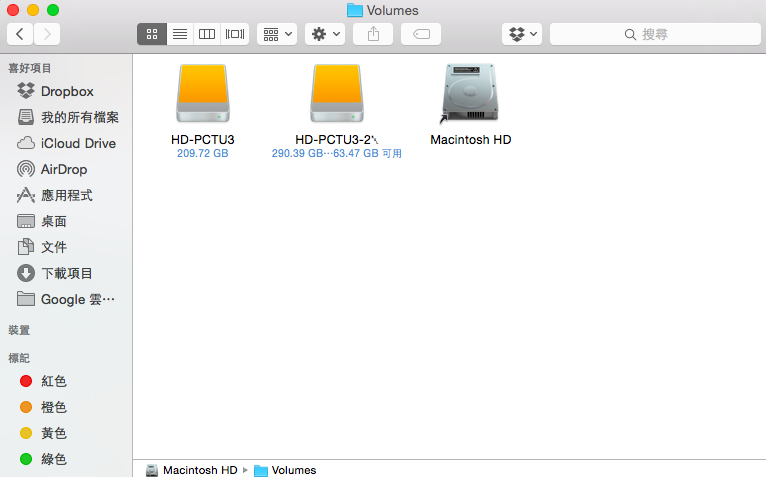
Task: Click the Dropbox sidebar icon
Action: (26, 91)
